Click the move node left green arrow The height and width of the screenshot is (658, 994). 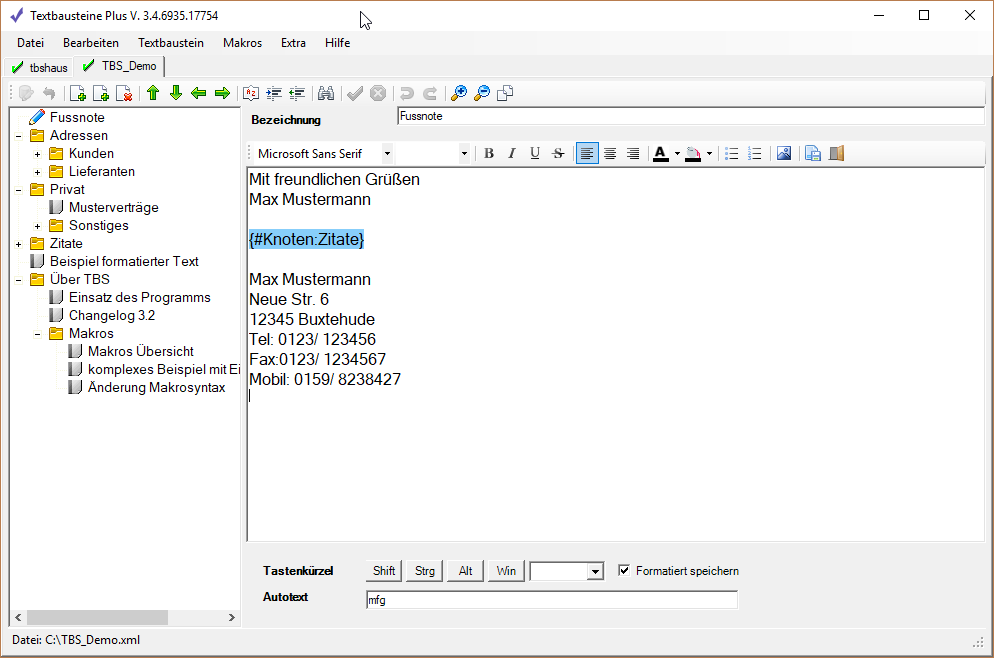coord(199,93)
